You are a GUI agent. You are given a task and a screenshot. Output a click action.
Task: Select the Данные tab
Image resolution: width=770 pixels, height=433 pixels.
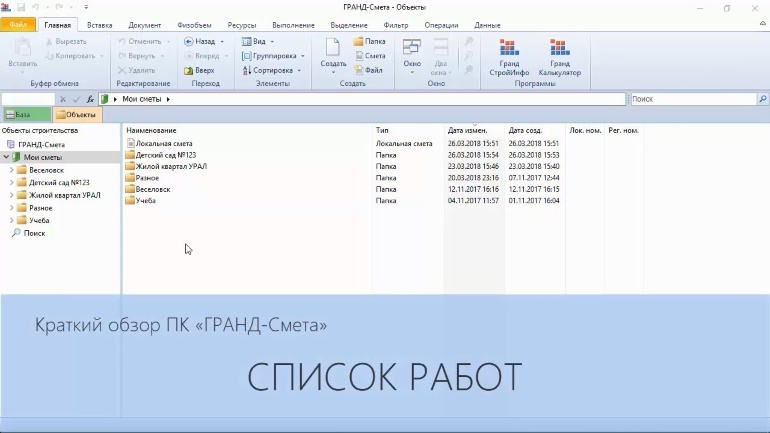(x=487, y=25)
